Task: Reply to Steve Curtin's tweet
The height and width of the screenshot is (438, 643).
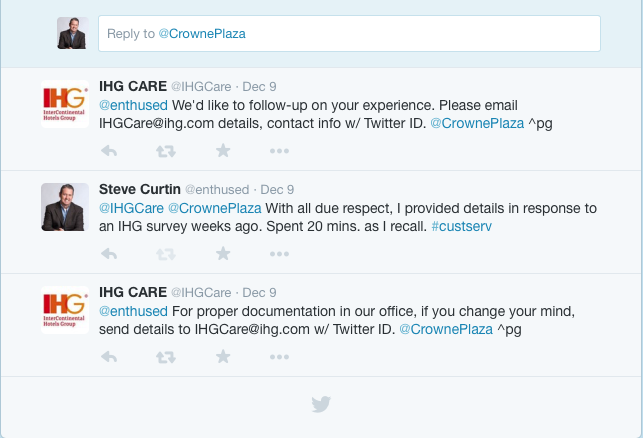Action: pyautogui.click(x=110, y=253)
